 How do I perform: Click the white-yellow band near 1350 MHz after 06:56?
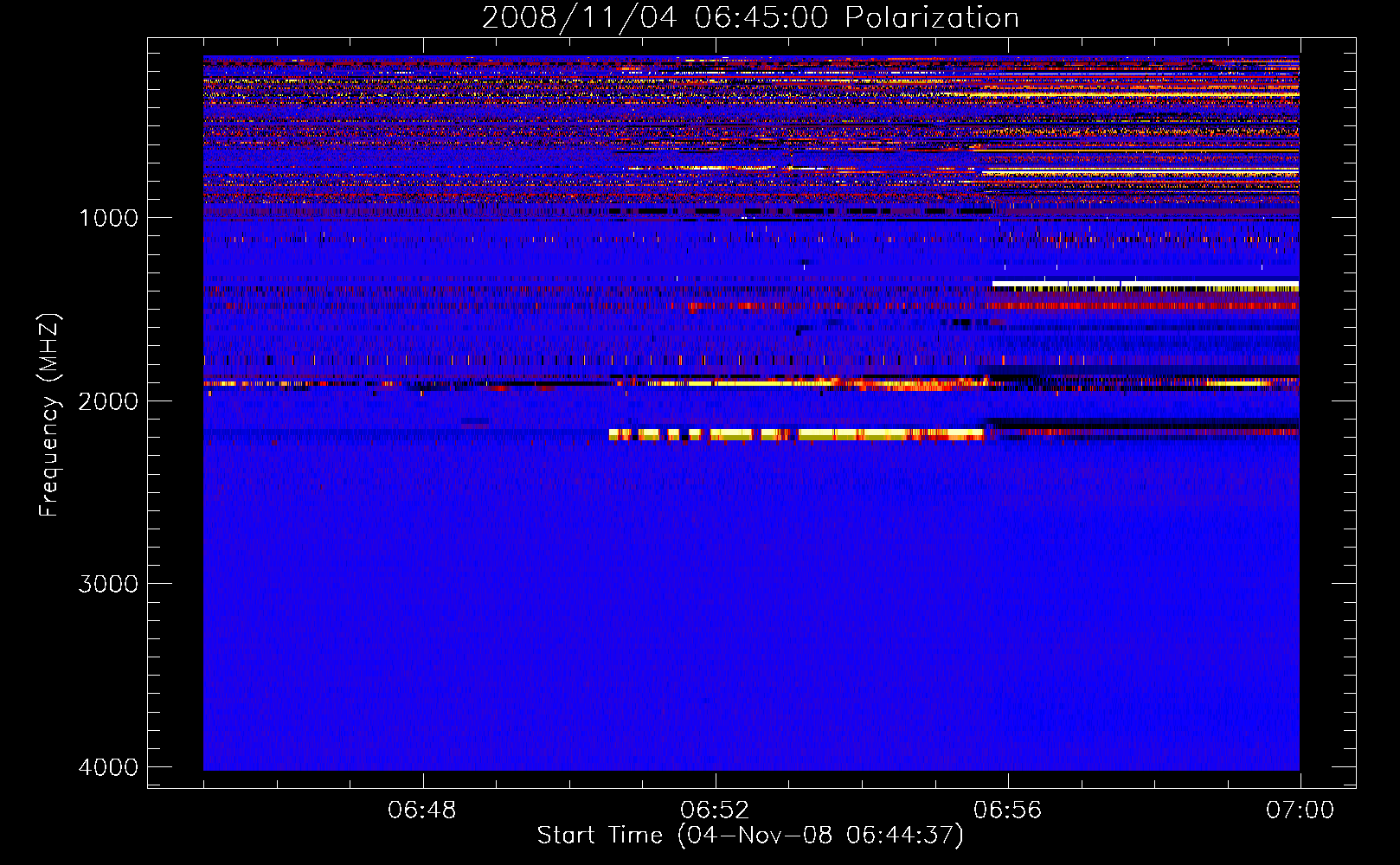(1146, 285)
